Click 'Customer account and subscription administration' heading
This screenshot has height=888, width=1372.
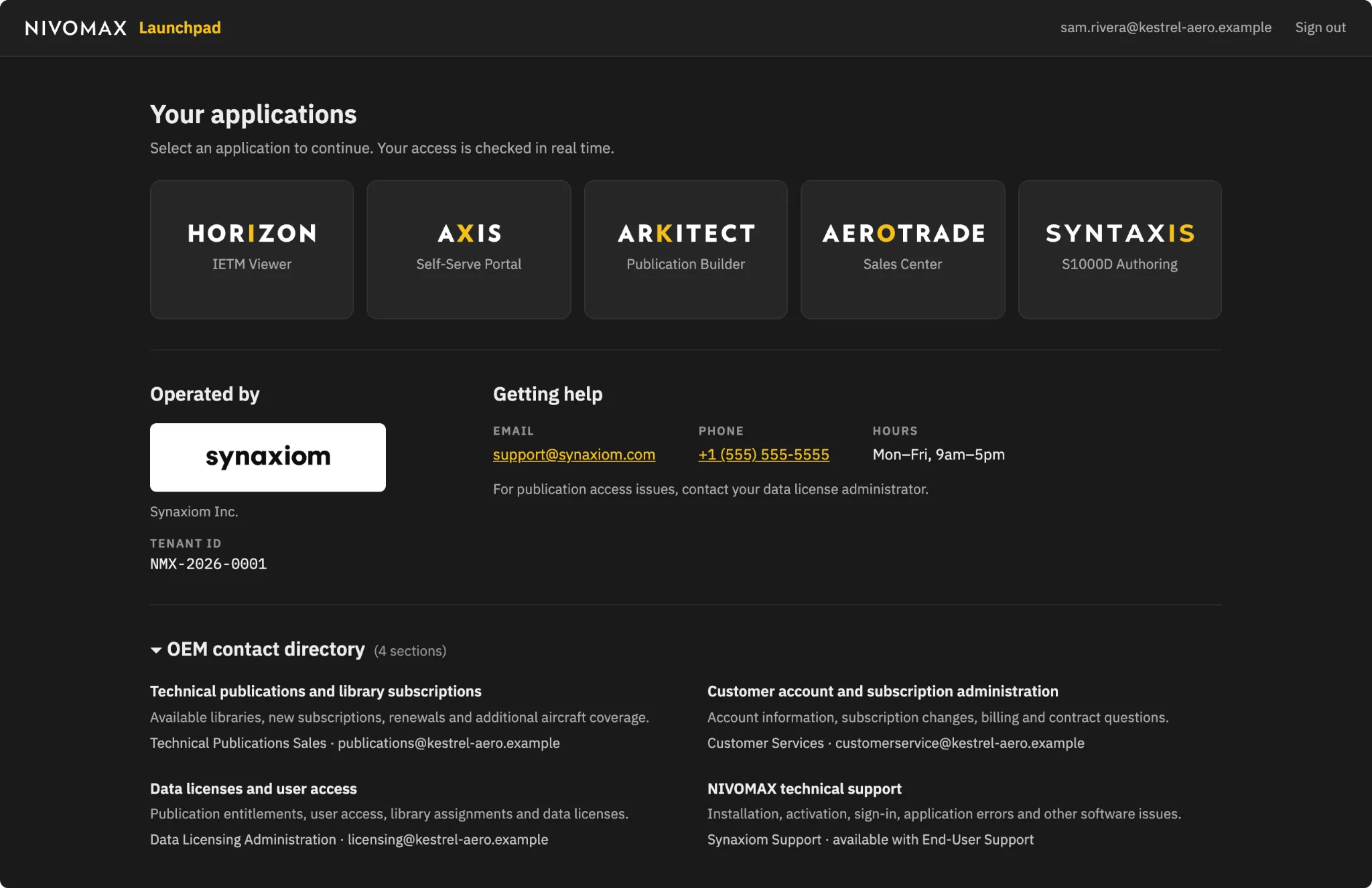click(883, 691)
